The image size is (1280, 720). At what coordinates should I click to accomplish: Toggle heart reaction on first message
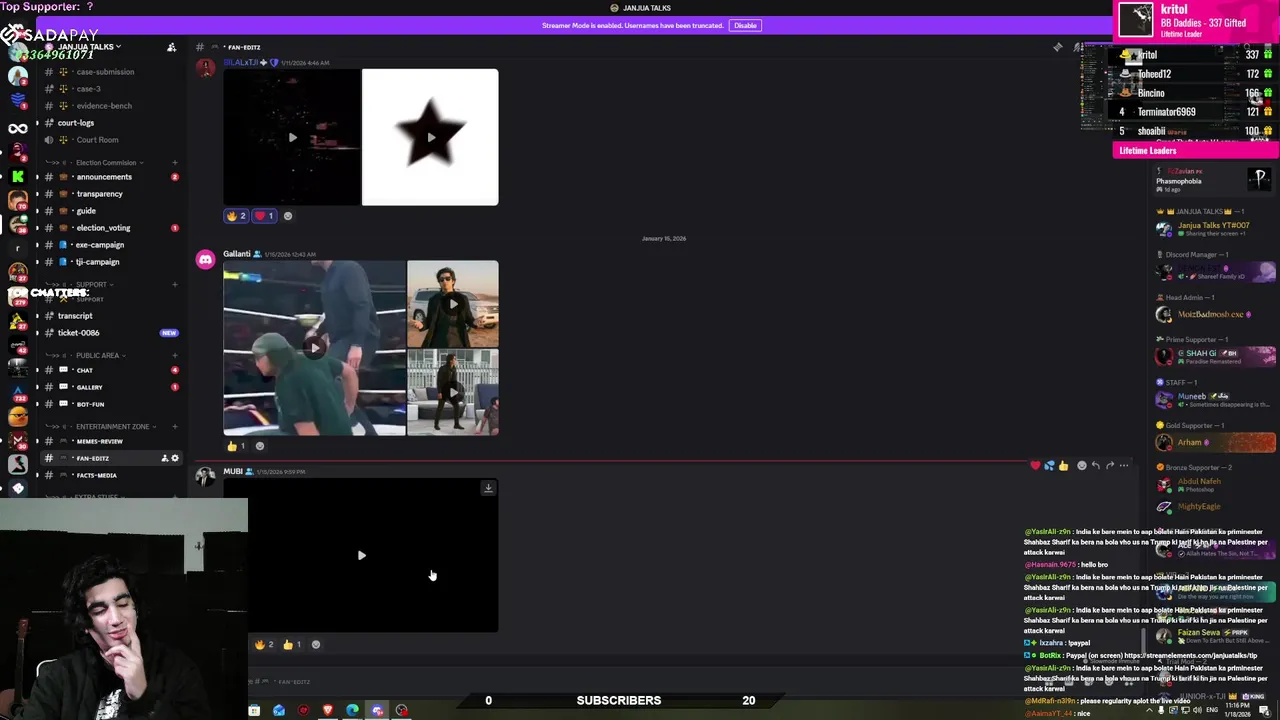tap(264, 216)
